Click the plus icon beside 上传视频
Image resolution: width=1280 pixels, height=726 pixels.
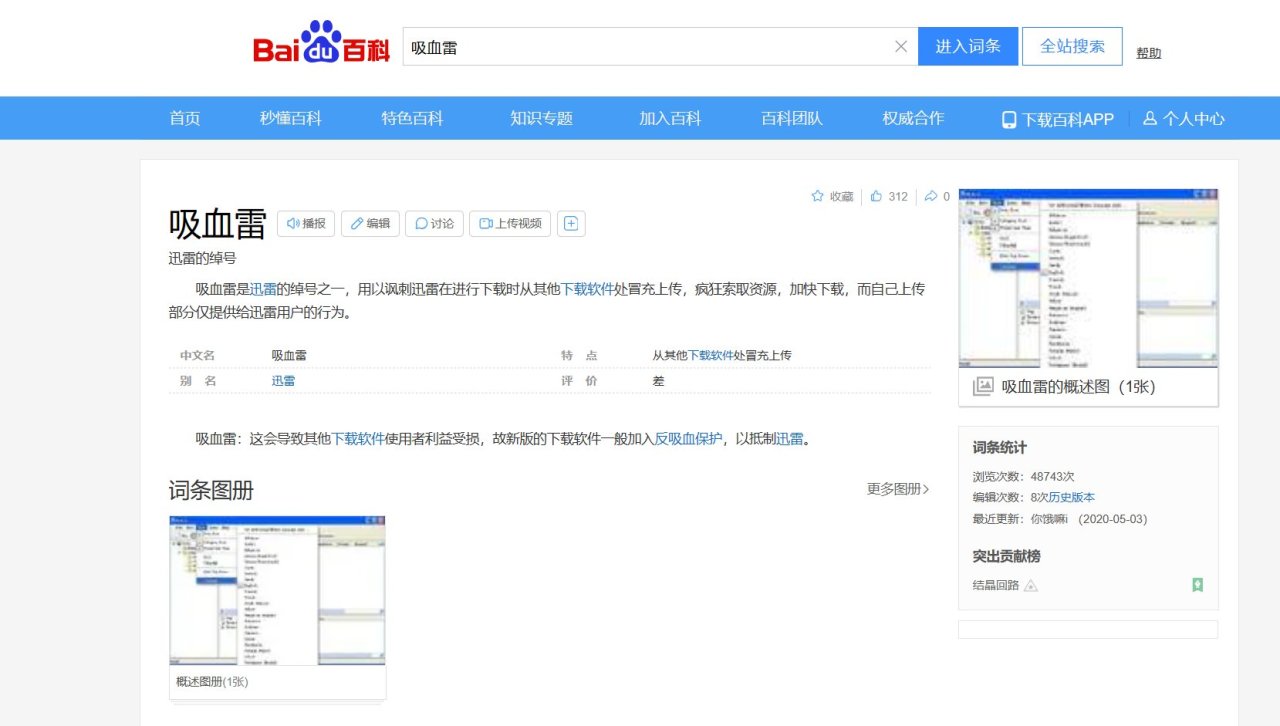pos(571,224)
